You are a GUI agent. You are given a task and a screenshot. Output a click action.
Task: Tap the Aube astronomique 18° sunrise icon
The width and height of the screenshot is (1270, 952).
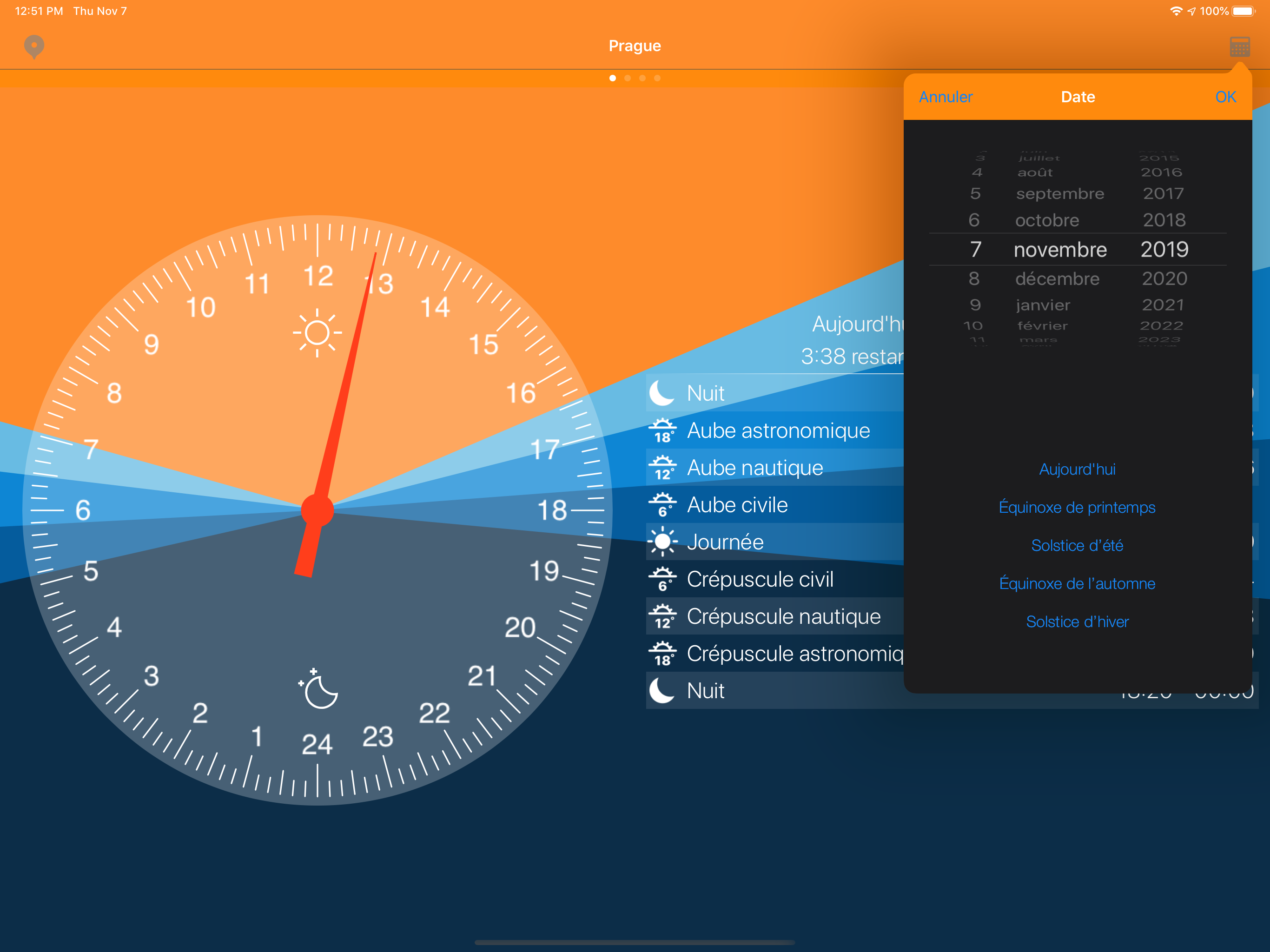point(662,430)
